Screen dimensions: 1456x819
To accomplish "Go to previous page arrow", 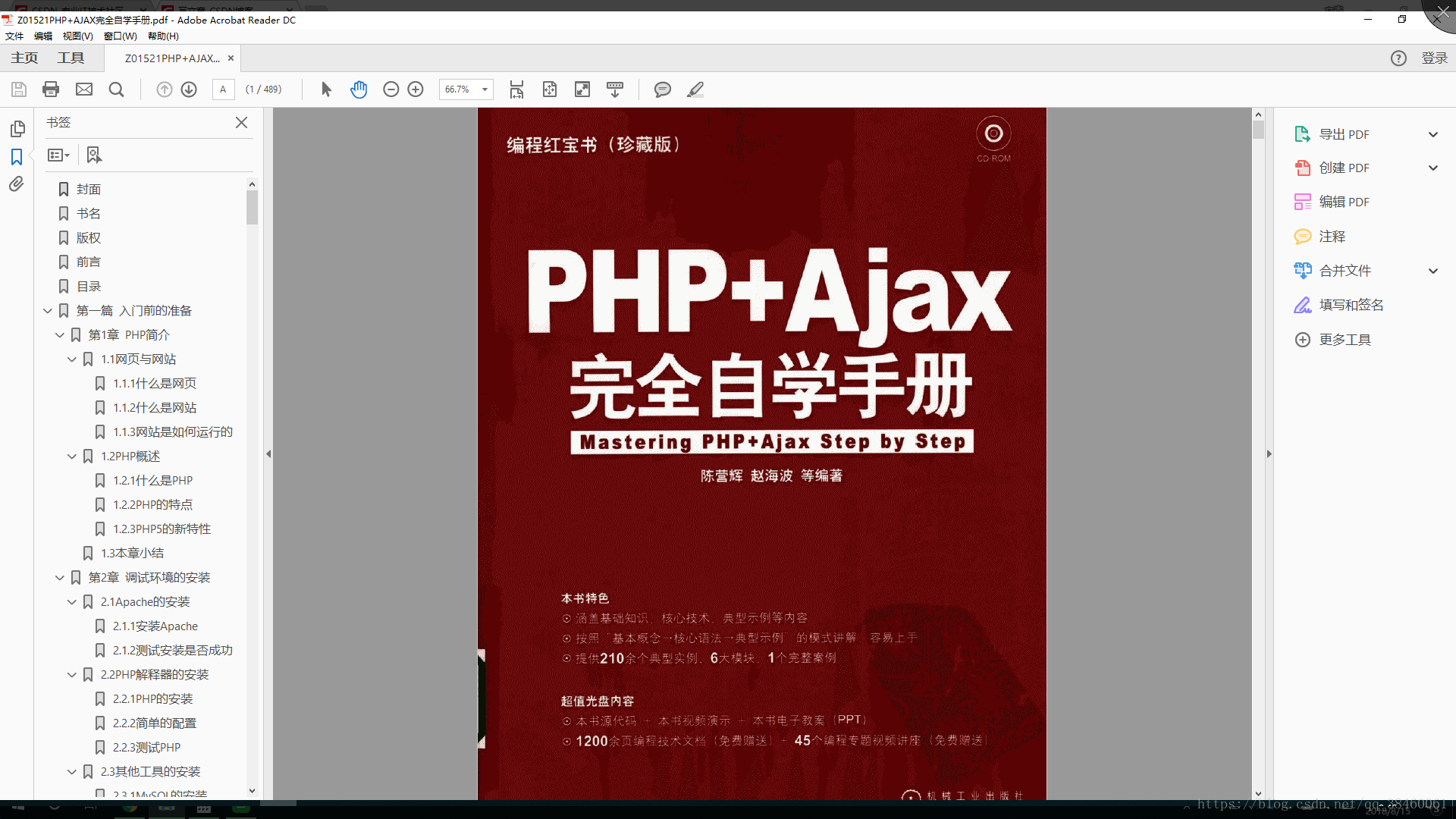I will coord(164,89).
